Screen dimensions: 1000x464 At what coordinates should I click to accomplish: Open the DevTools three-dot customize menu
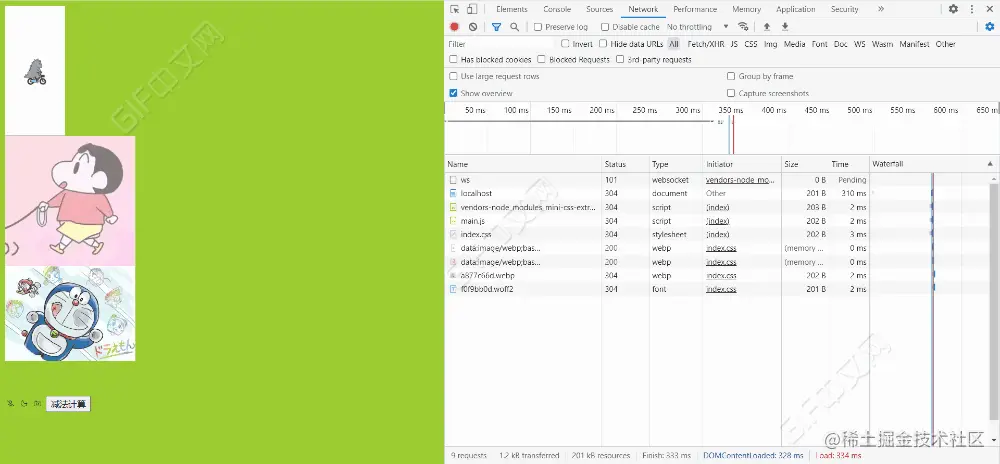[972, 9]
